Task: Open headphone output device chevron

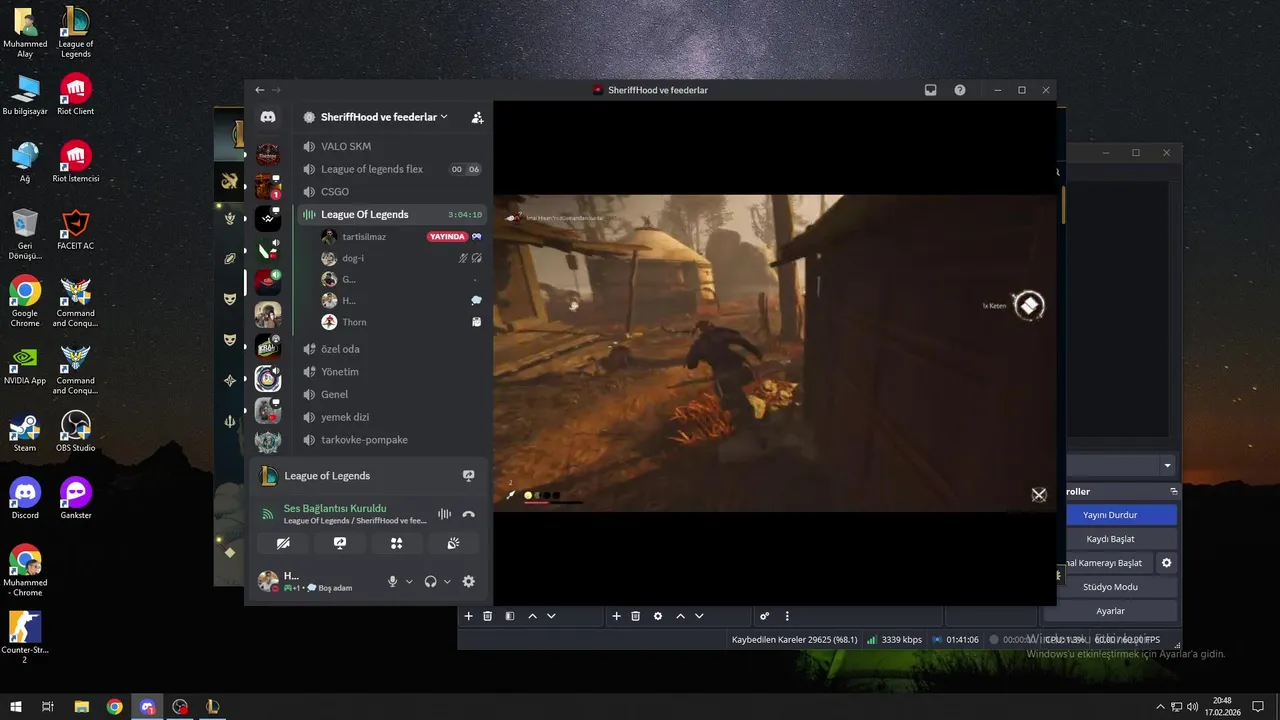Action: point(447,582)
